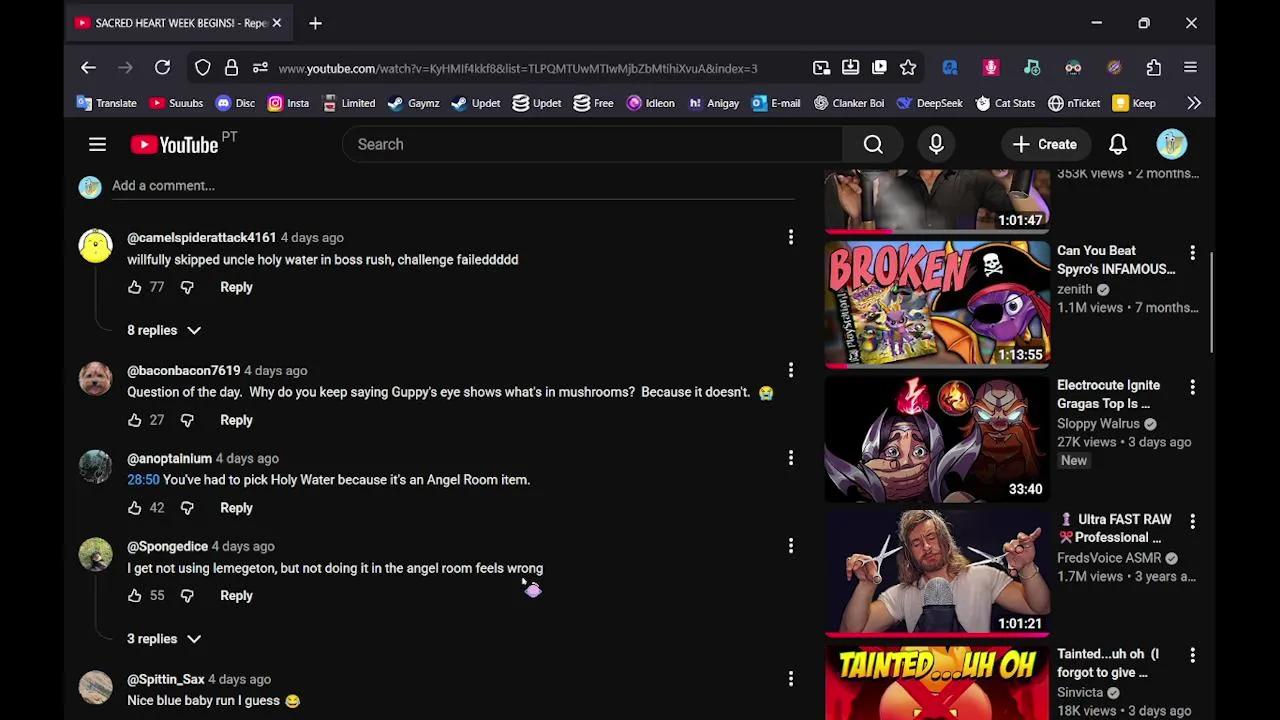Show site security lock info
The height and width of the screenshot is (720, 1280).
point(231,68)
